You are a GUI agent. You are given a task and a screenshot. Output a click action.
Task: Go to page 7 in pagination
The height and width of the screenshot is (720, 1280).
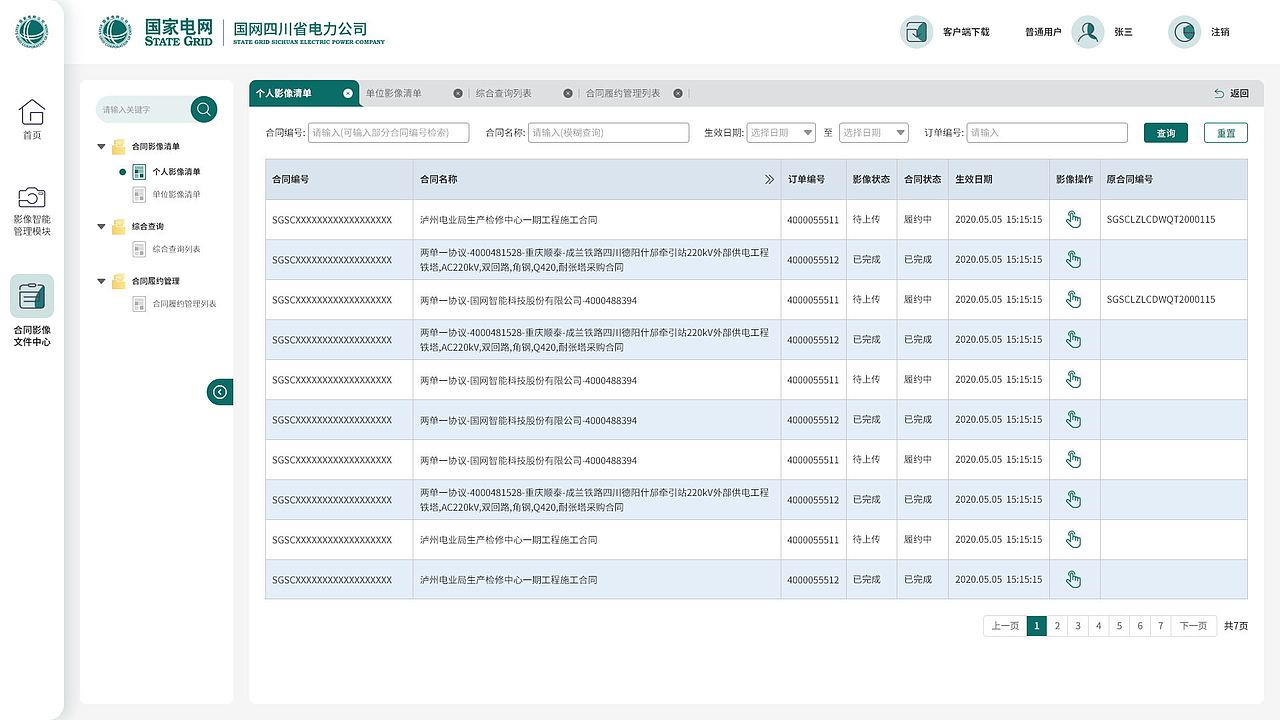point(1160,626)
